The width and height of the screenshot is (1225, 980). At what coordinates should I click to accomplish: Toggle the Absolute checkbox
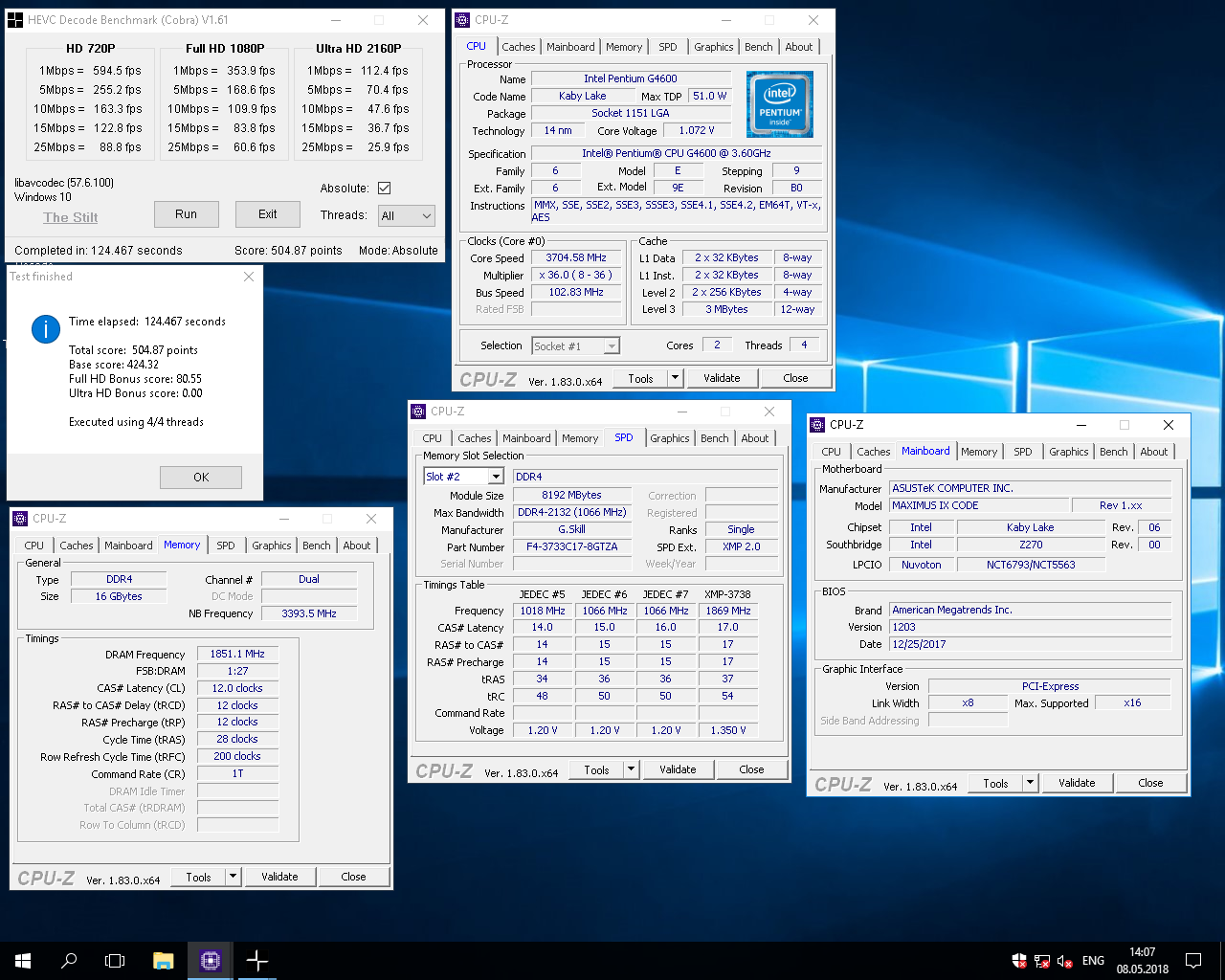point(384,189)
